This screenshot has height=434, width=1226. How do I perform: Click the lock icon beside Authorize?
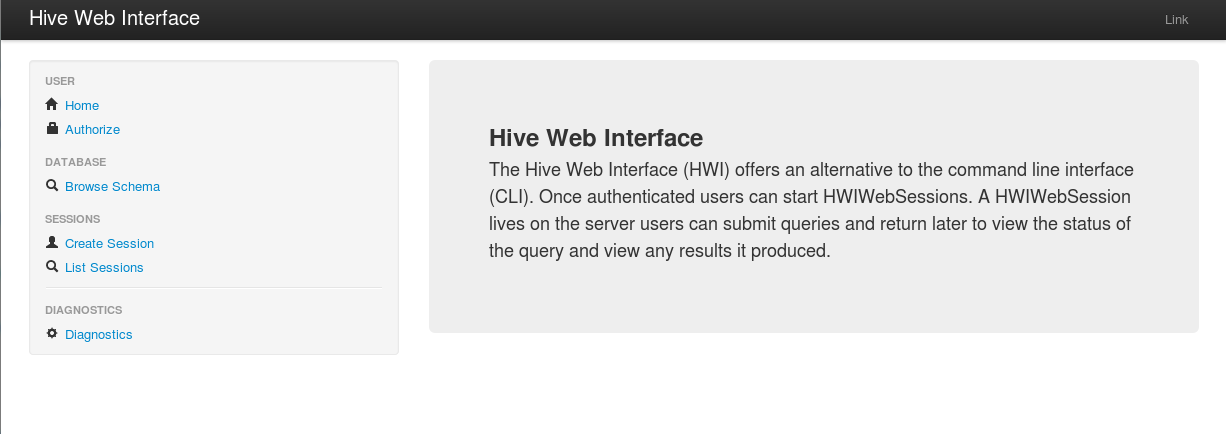(x=52, y=128)
